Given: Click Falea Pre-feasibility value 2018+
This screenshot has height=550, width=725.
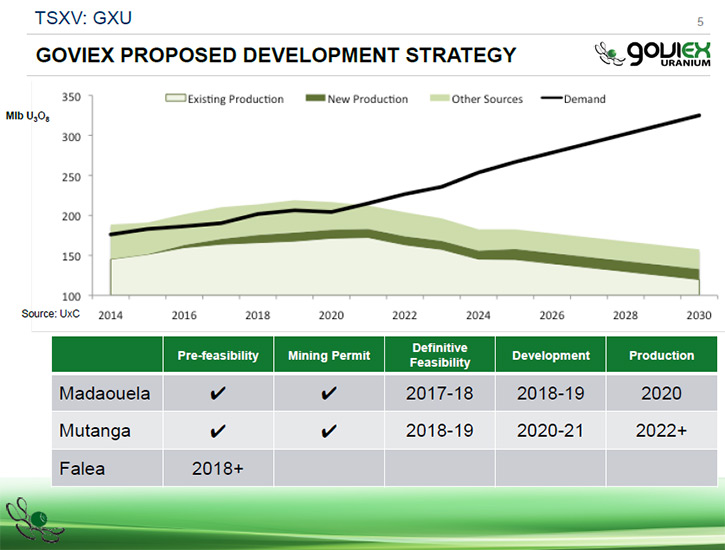Looking at the screenshot, I should pos(218,469).
